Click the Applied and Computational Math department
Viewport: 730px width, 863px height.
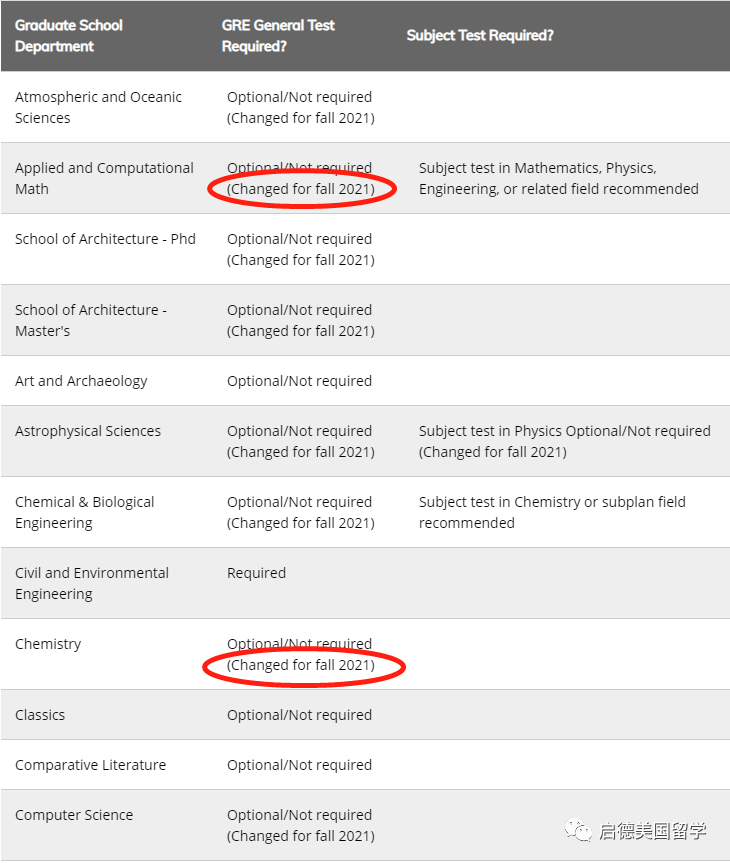coord(104,178)
